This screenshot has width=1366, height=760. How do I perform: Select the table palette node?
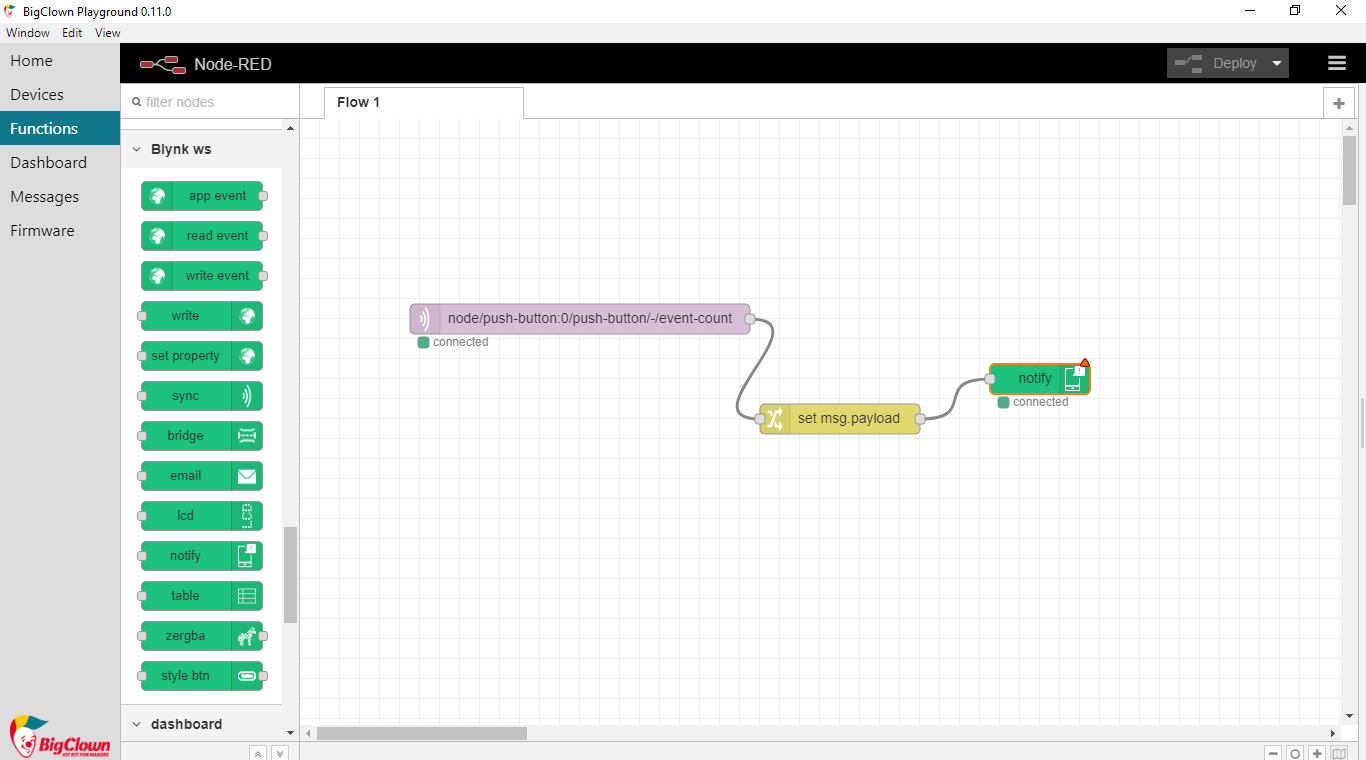[x=202, y=596]
